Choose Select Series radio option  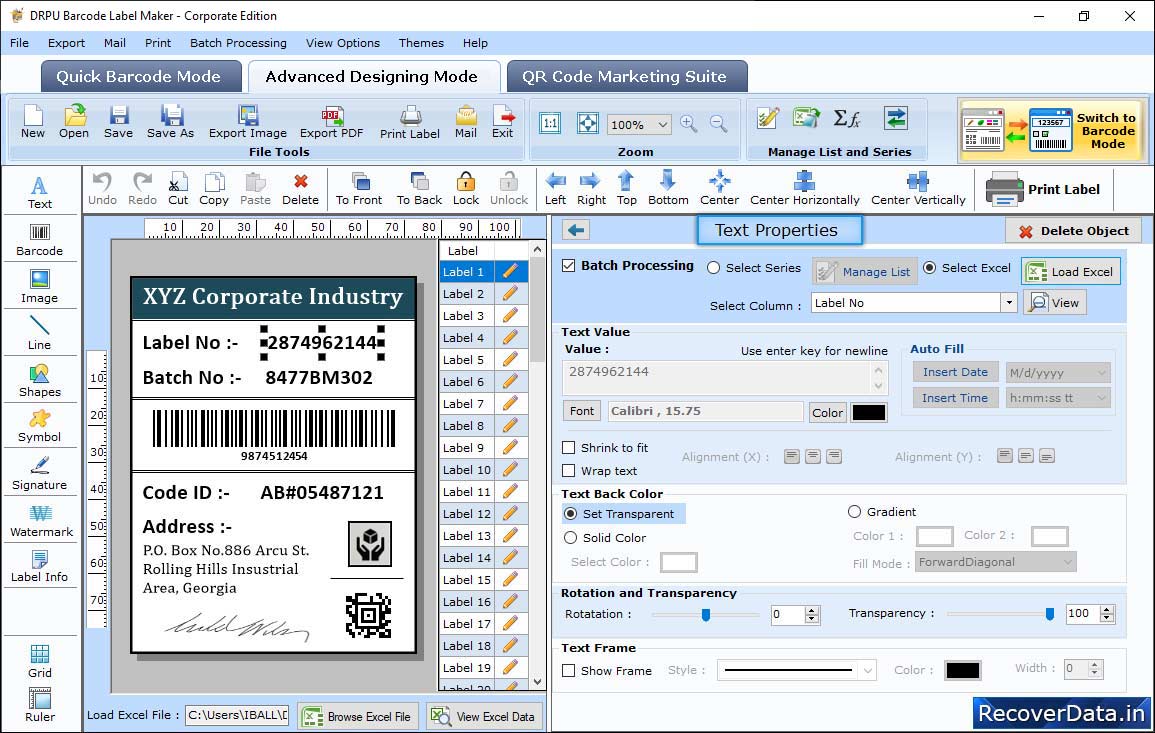(713, 268)
